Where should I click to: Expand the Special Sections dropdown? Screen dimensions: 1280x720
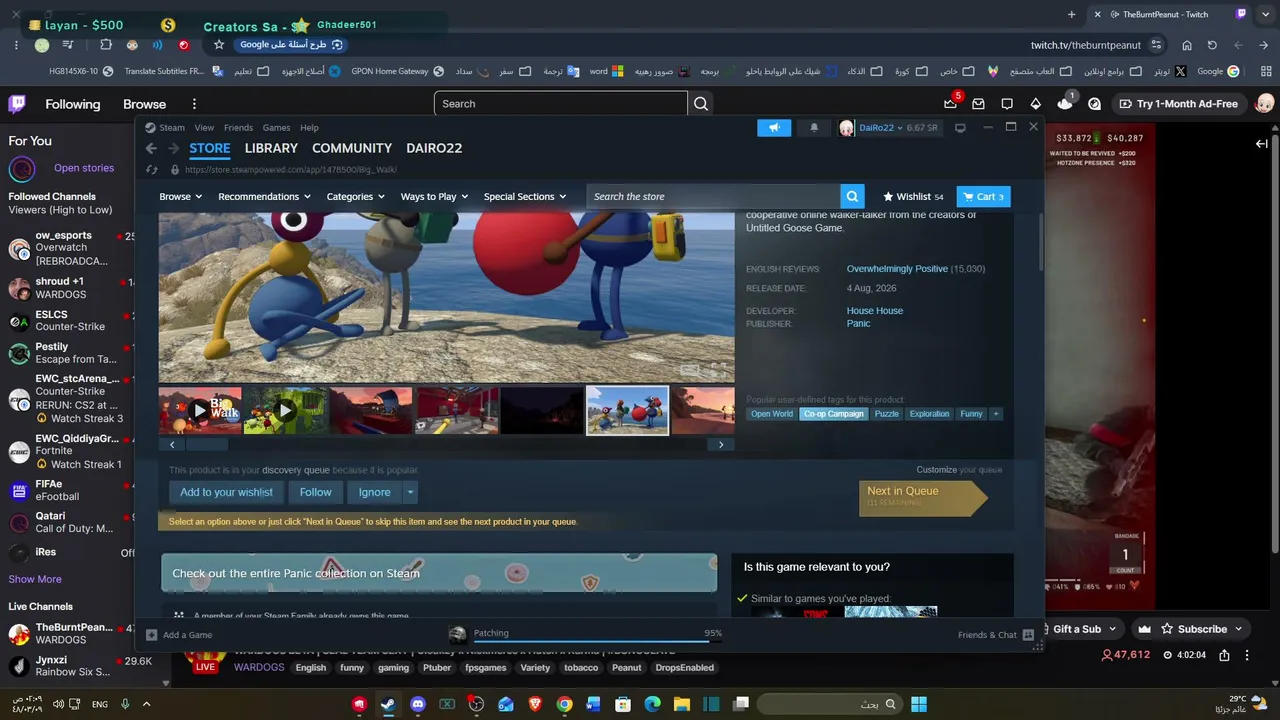(525, 197)
